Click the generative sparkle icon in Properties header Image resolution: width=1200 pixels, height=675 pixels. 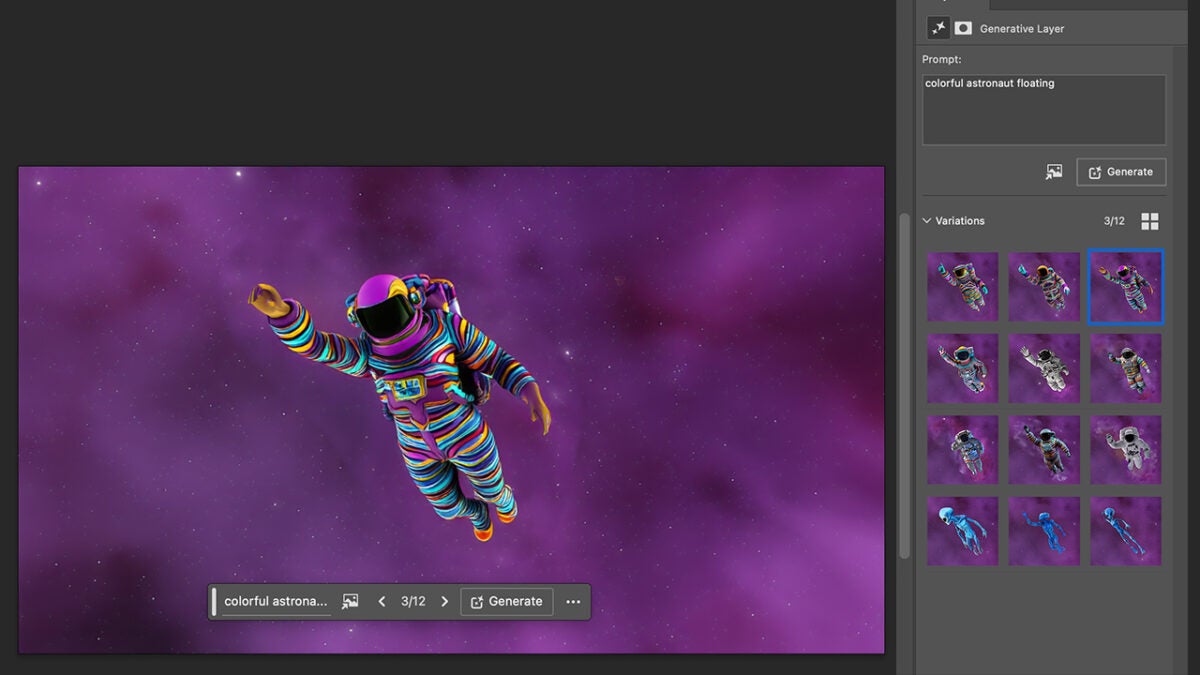[938, 28]
